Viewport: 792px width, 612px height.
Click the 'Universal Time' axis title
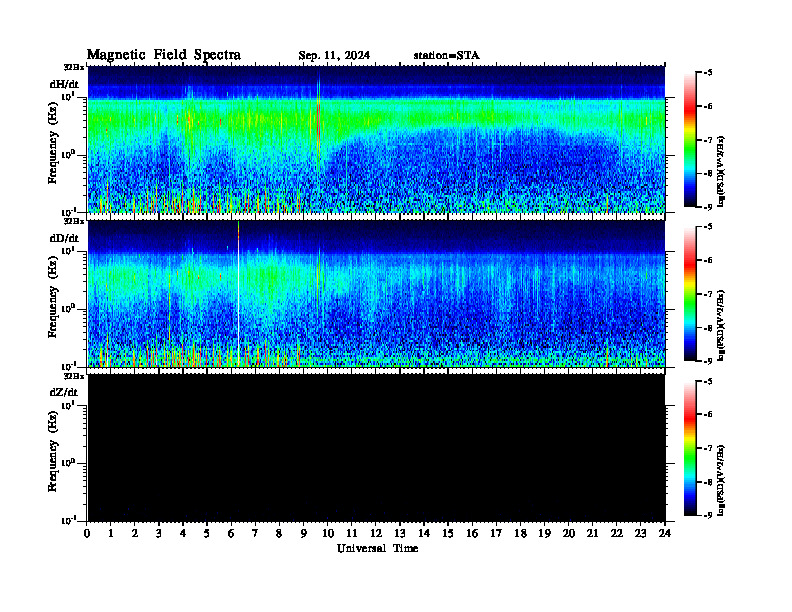tap(377, 548)
